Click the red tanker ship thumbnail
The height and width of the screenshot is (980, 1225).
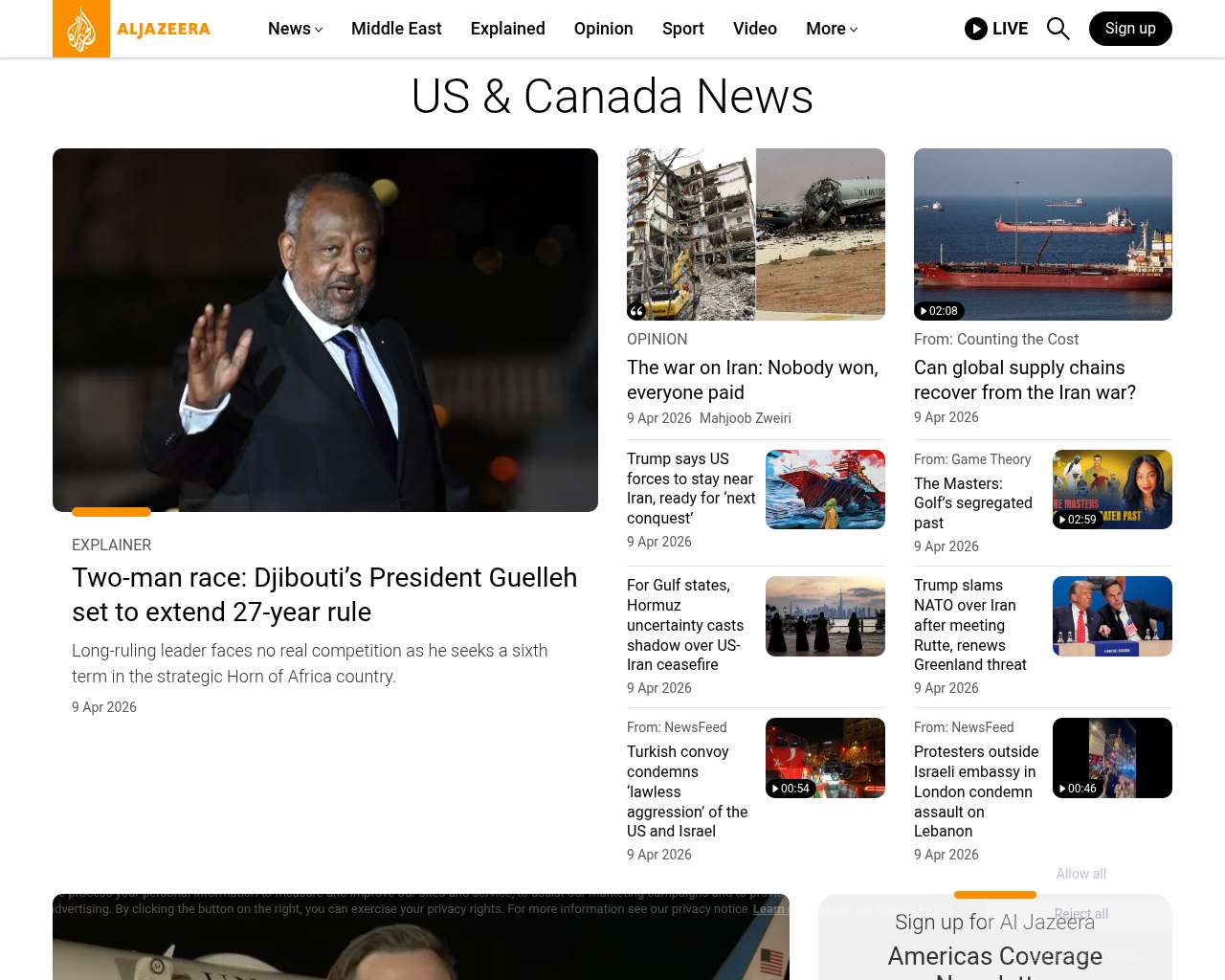pyautogui.click(x=1043, y=234)
